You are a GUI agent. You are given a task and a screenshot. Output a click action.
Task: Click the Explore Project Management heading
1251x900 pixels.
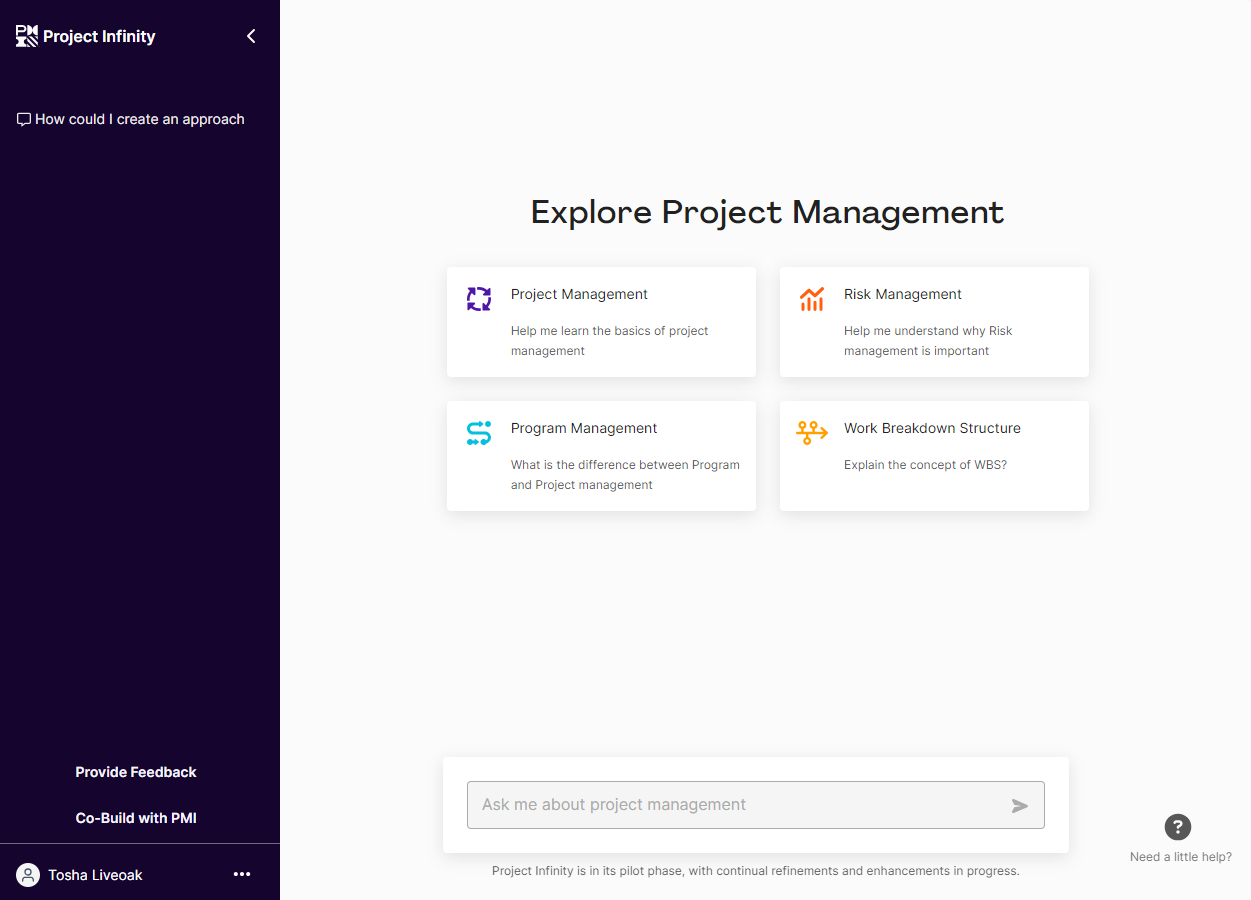[767, 212]
